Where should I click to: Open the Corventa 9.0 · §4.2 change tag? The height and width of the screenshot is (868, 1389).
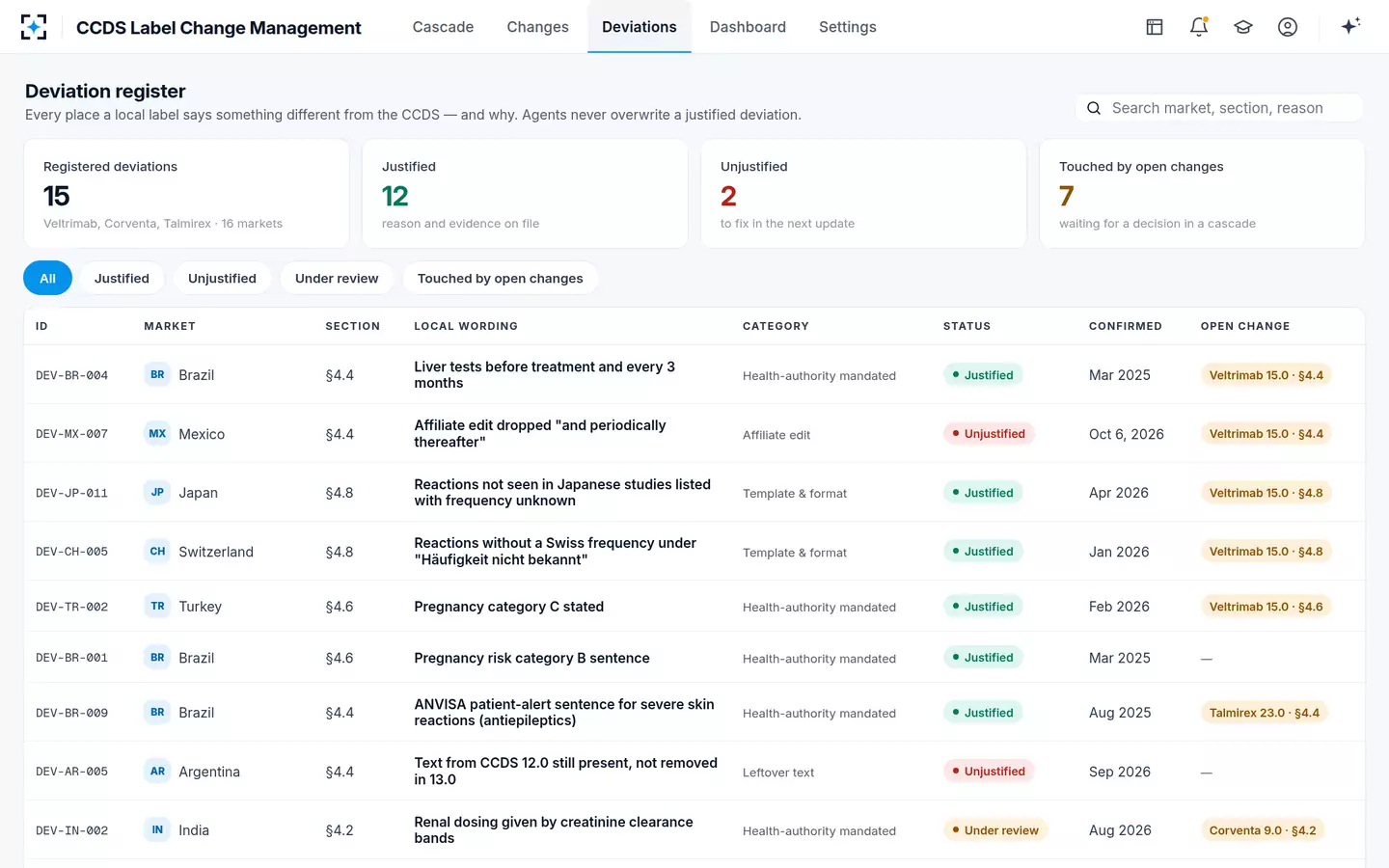point(1263,830)
